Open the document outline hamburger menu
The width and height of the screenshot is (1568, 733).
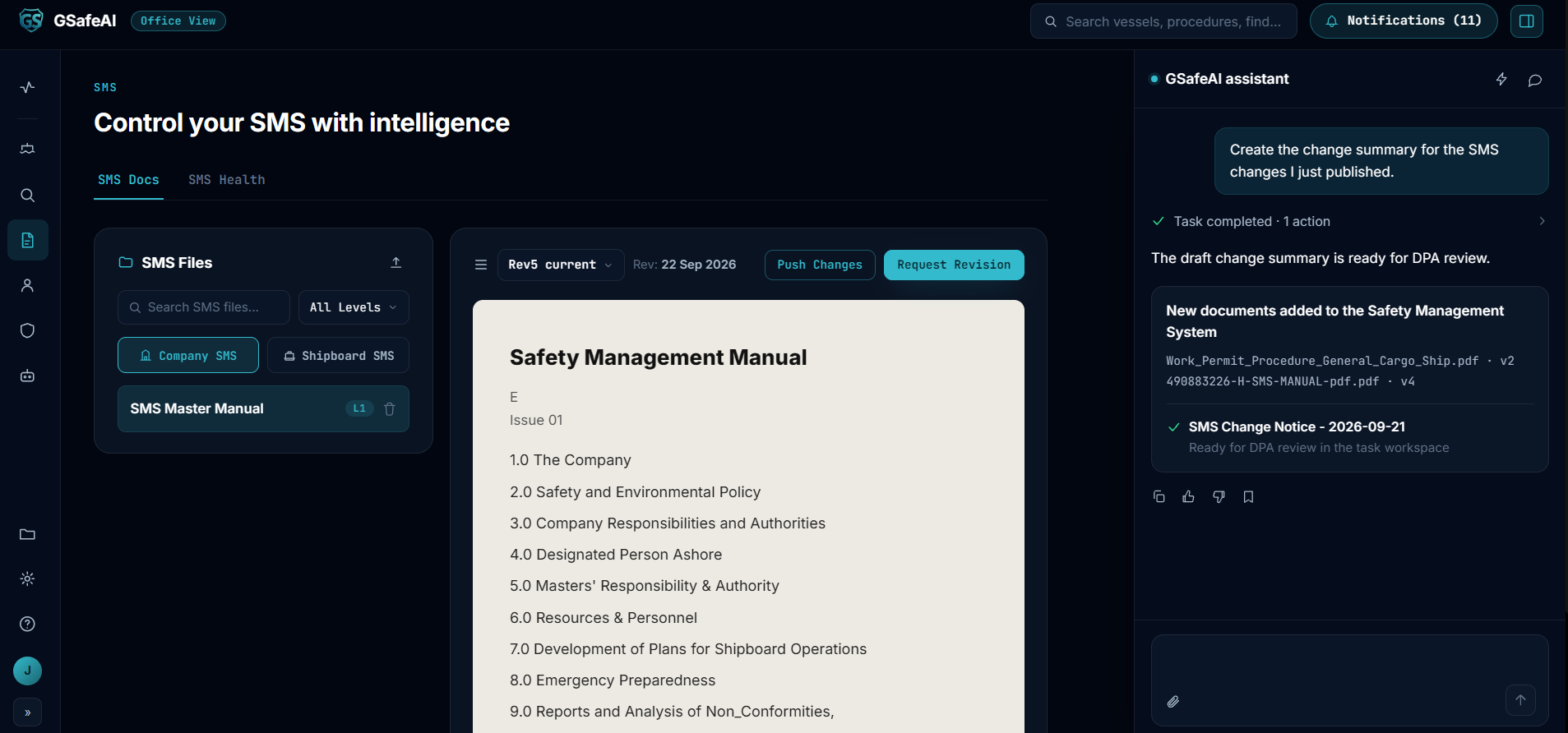click(x=481, y=265)
